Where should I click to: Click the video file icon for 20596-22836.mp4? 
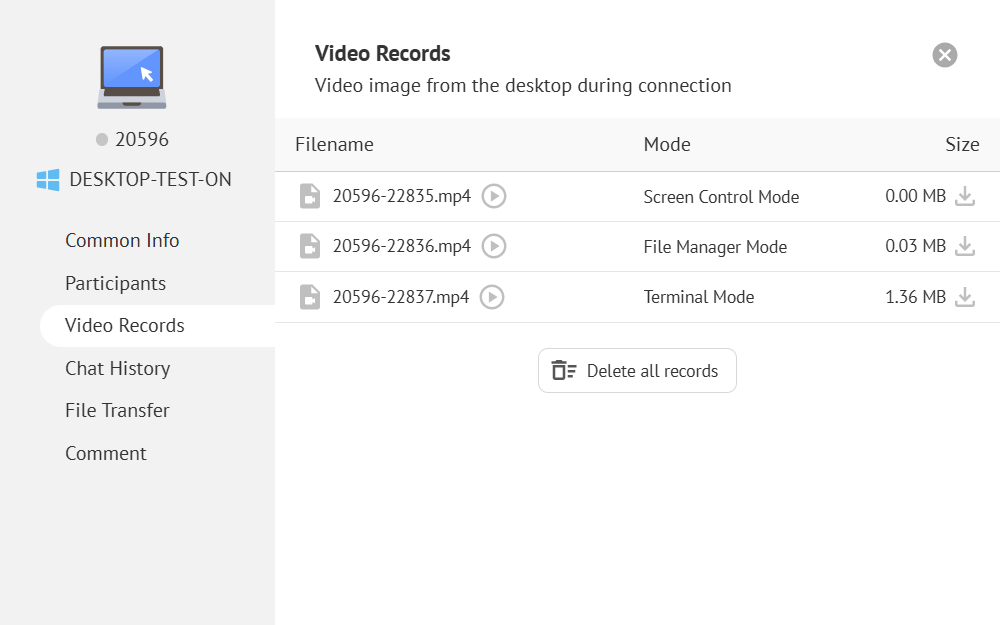click(x=310, y=246)
